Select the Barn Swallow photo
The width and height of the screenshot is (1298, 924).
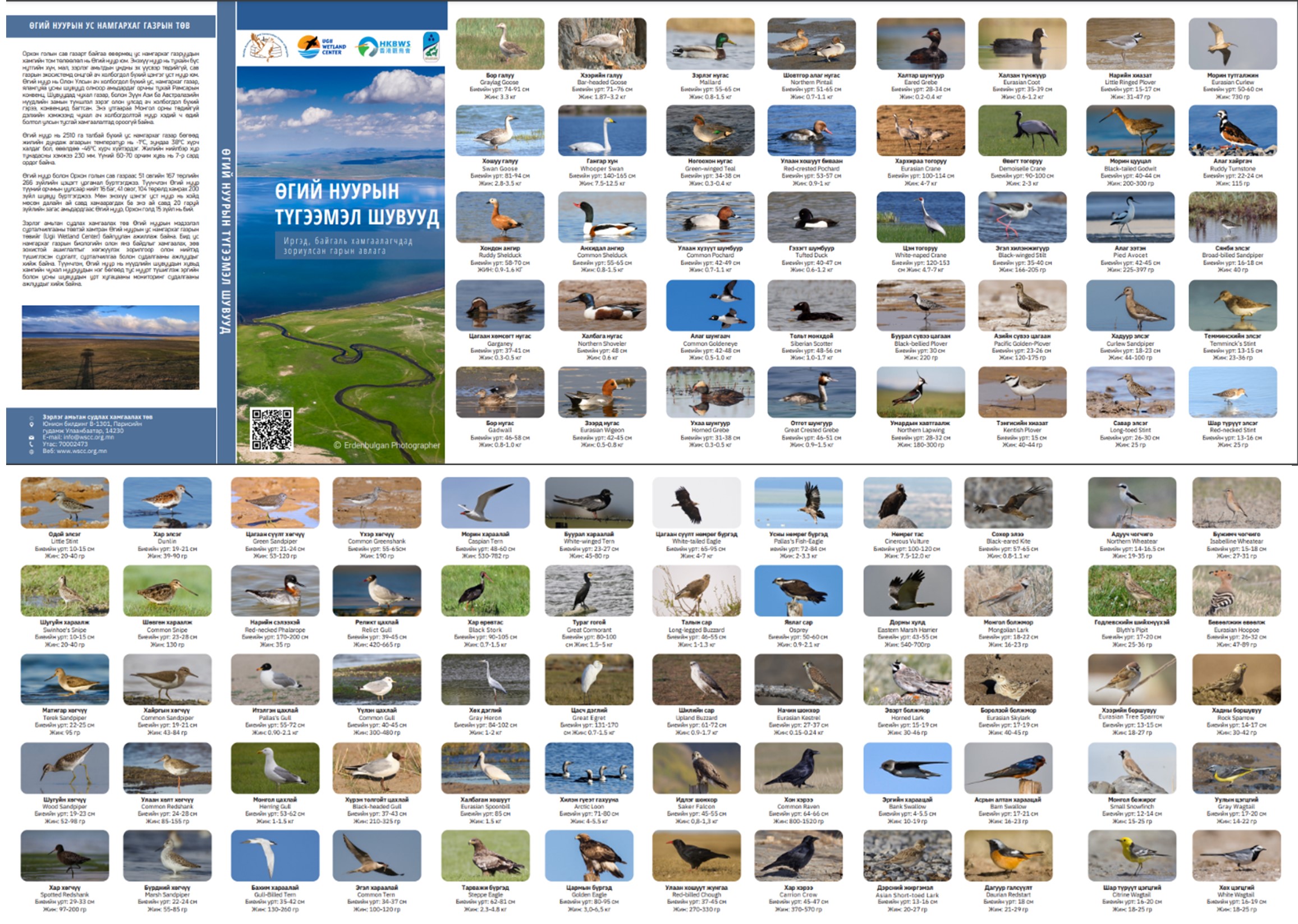(x=1008, y=768)
